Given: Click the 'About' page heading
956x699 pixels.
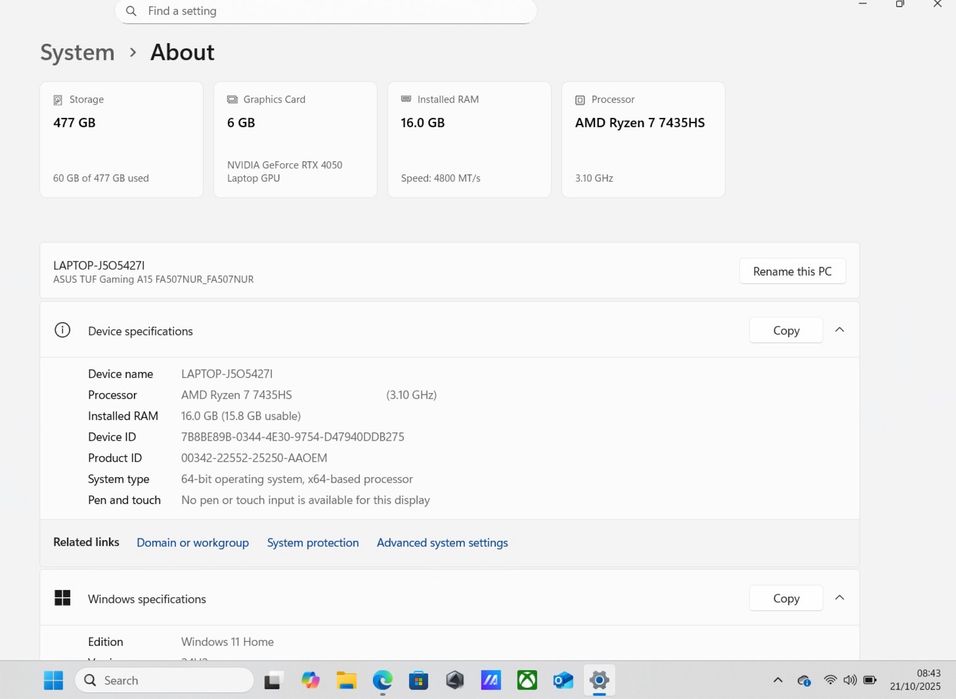Looking at the screenshot, I should coord(182,52).
